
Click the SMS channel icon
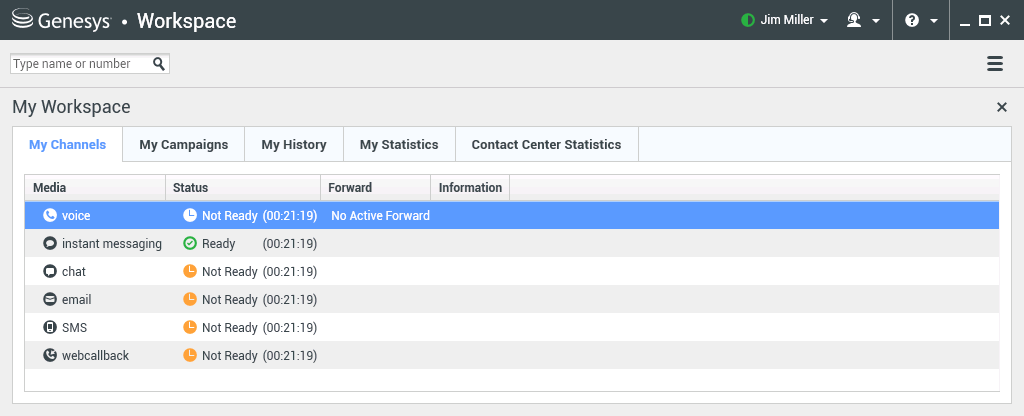pyautogui.click(x=50, y=327)
